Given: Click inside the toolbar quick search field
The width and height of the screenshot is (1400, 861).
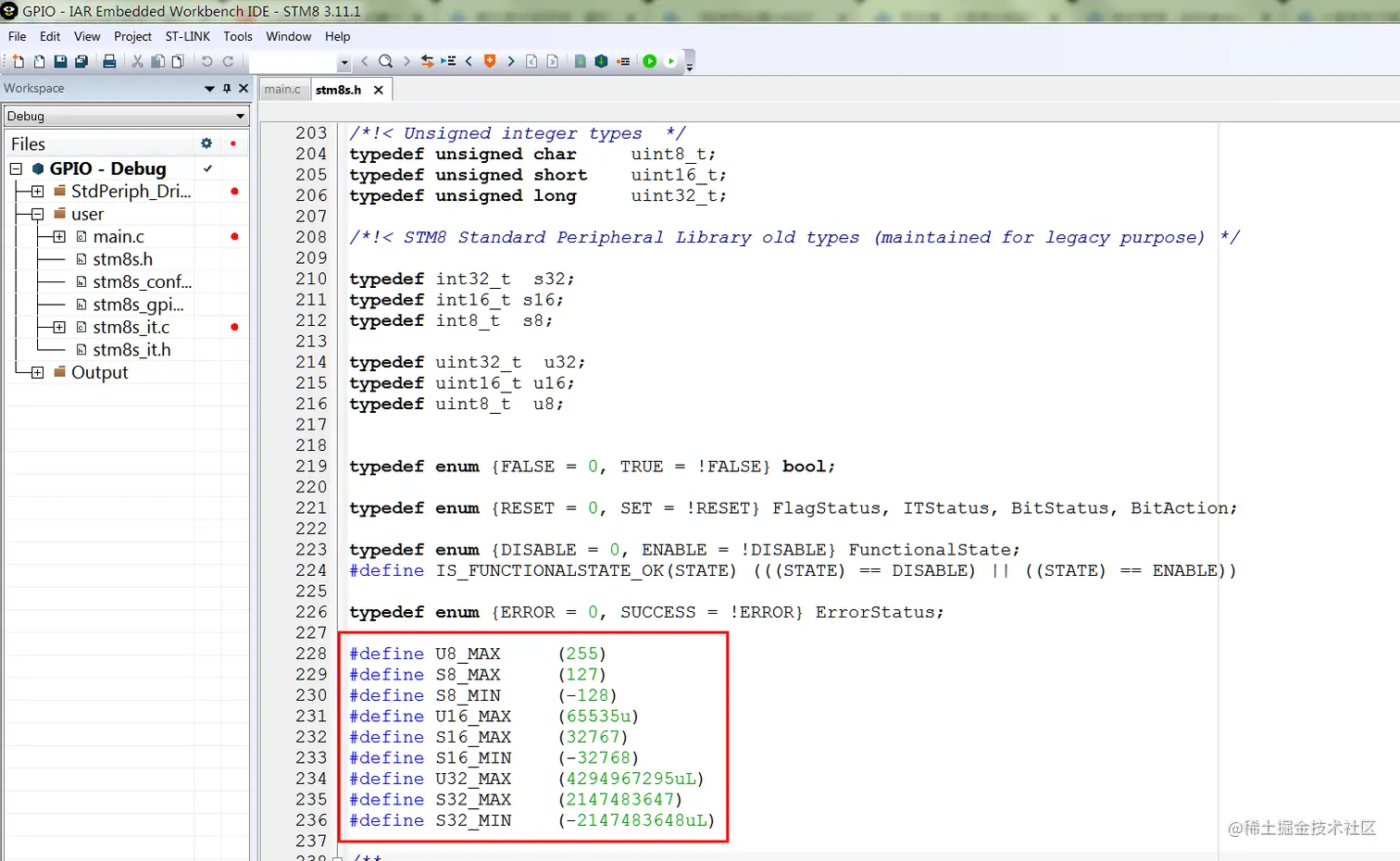Looking at the screenshot, I should click(x=293, y=62).
